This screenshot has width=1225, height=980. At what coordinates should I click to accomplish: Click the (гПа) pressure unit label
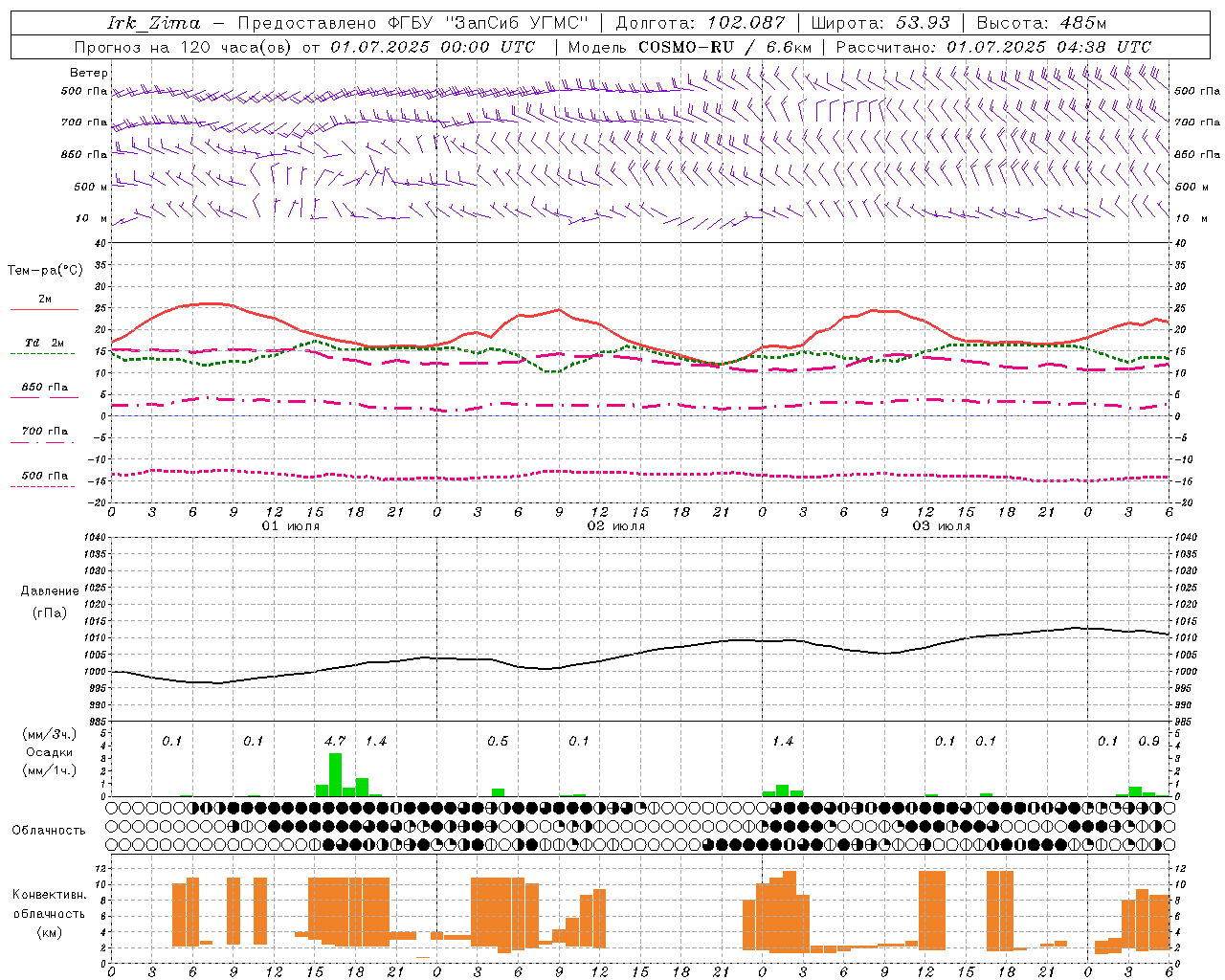click(x=50, y=613)
